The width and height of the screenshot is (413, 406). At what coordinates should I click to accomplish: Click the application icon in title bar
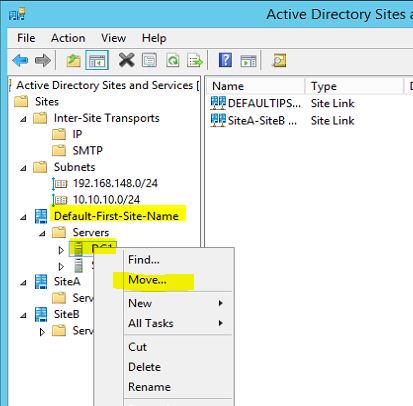[17, 15]
